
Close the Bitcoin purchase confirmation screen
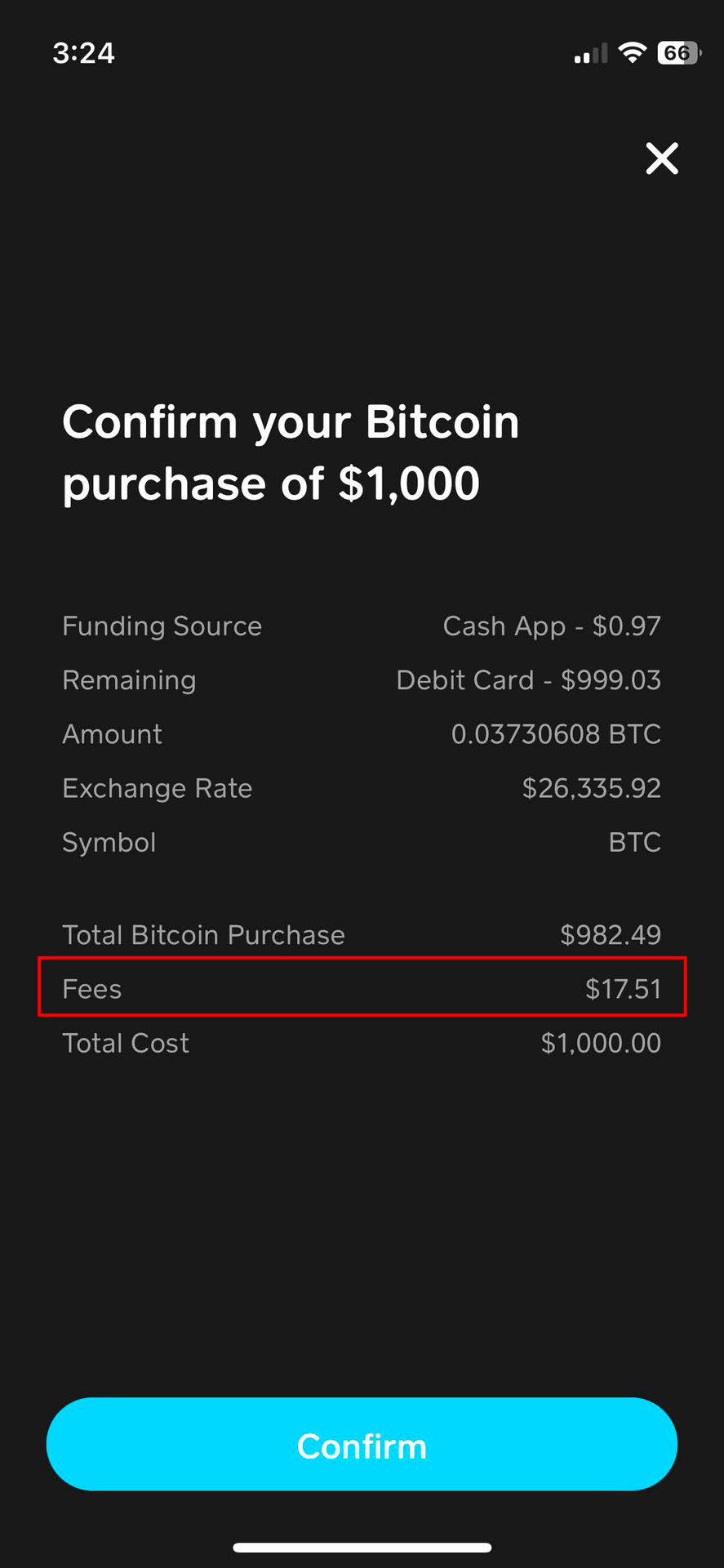662,158
